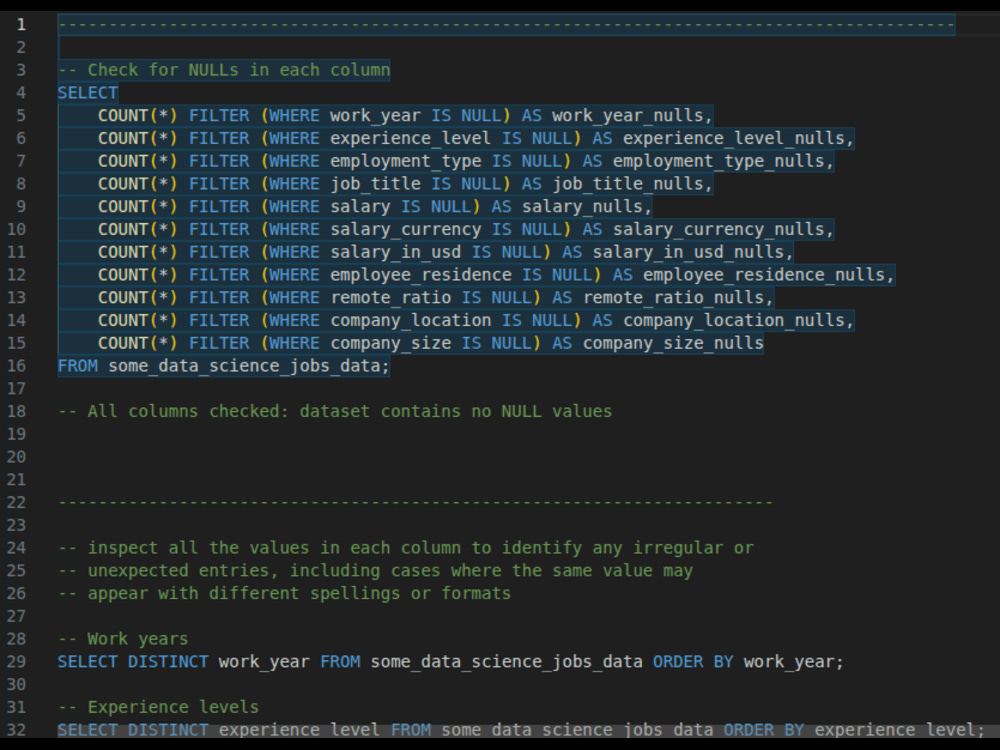Place the cursor on empty line 2
The height and width of the screenshot is (750, 1000).
510,47
